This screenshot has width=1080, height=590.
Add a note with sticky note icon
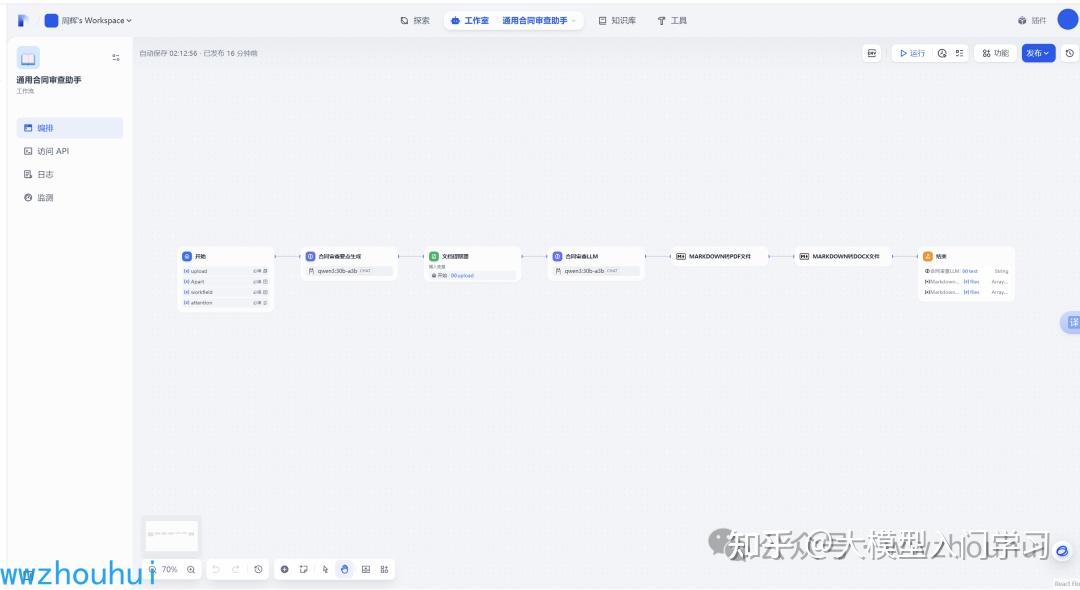(304, 569)
